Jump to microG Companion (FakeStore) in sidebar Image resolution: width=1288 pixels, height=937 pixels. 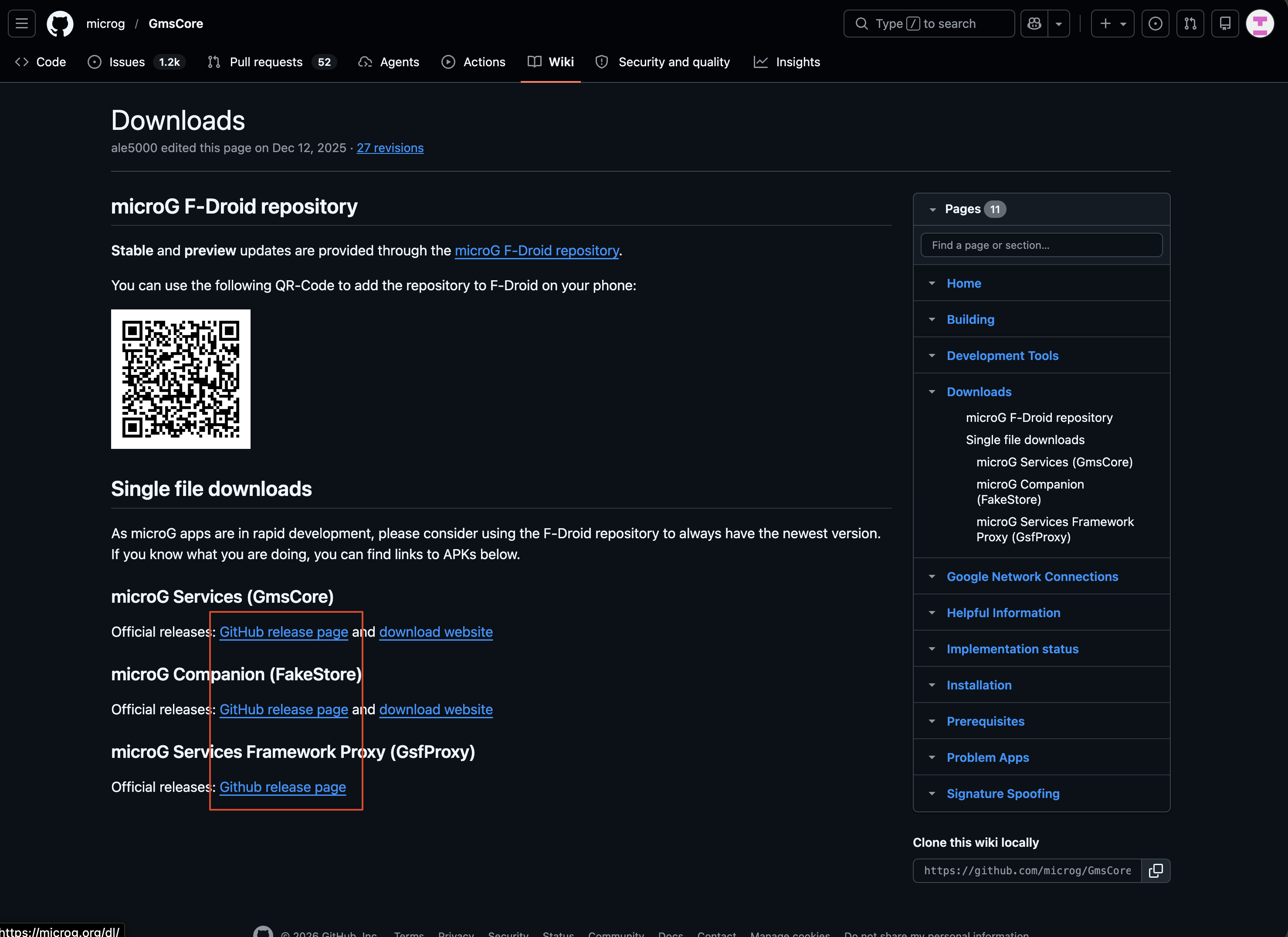pyautogui.click(x=1030, y=492)
